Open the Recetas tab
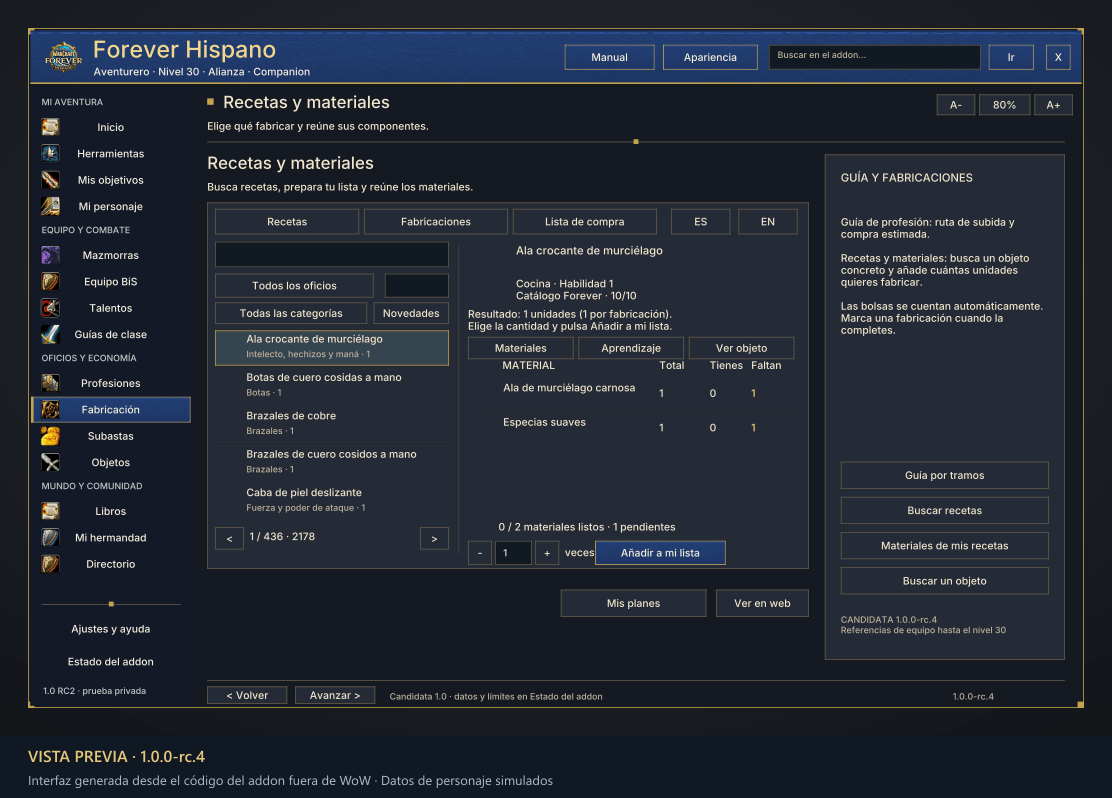 tap(287, 221)
